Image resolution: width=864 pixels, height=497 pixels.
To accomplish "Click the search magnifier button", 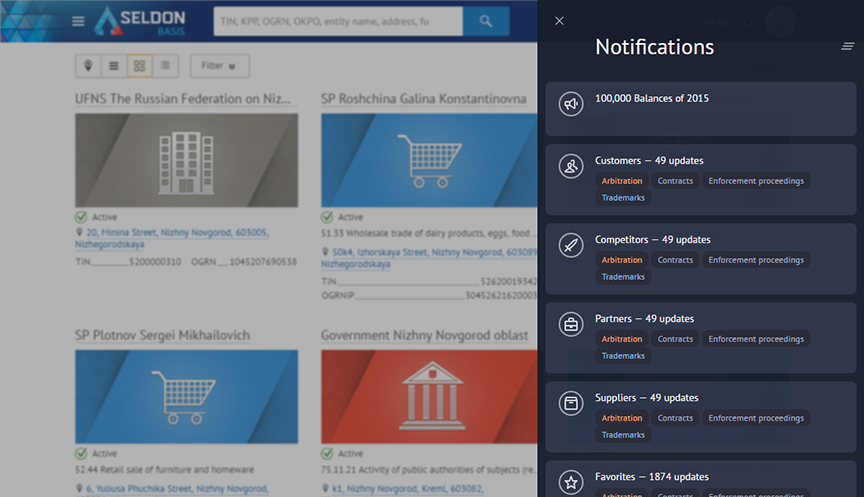I will (486, 21).
